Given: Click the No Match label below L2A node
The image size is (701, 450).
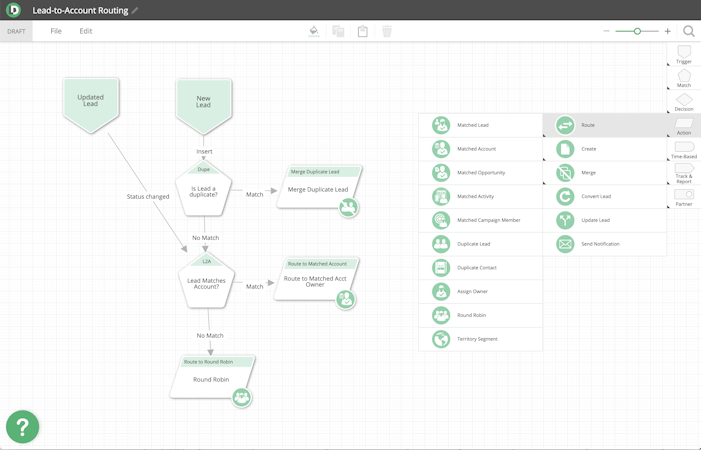Looking at the screenshot, I should pyautogui.click(x=210, y=336).
